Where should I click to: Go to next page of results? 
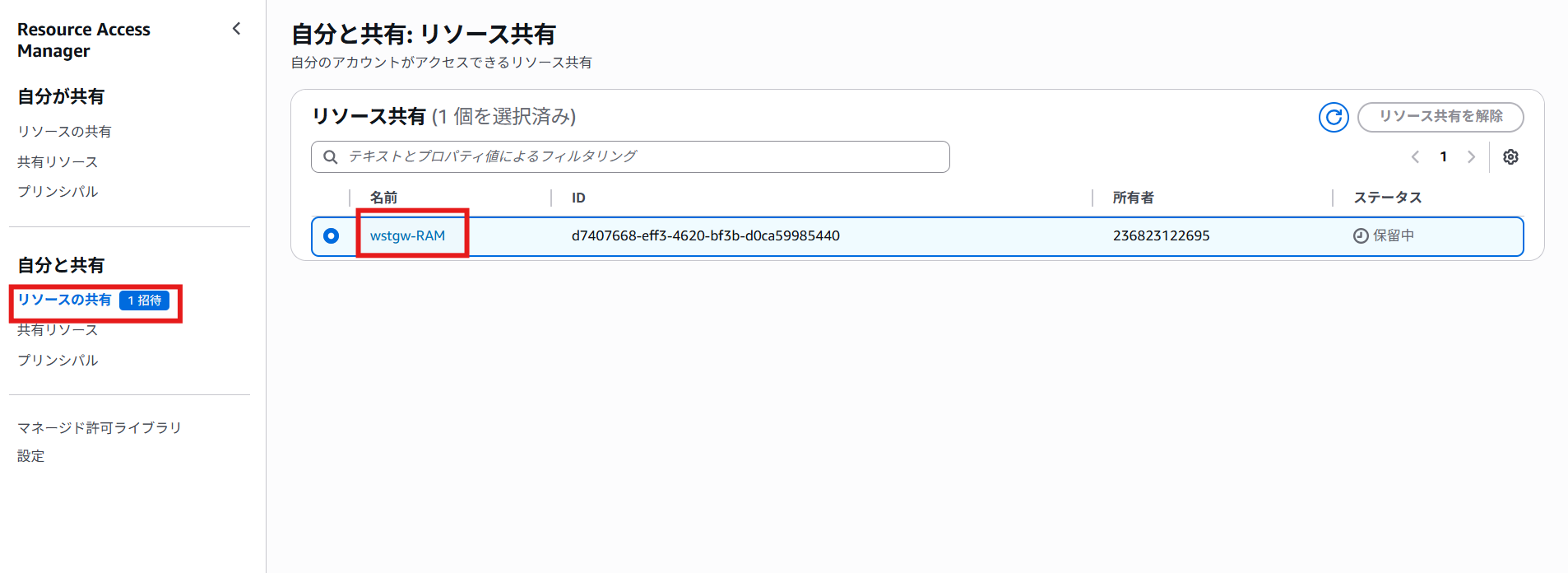pos(1471,156)
